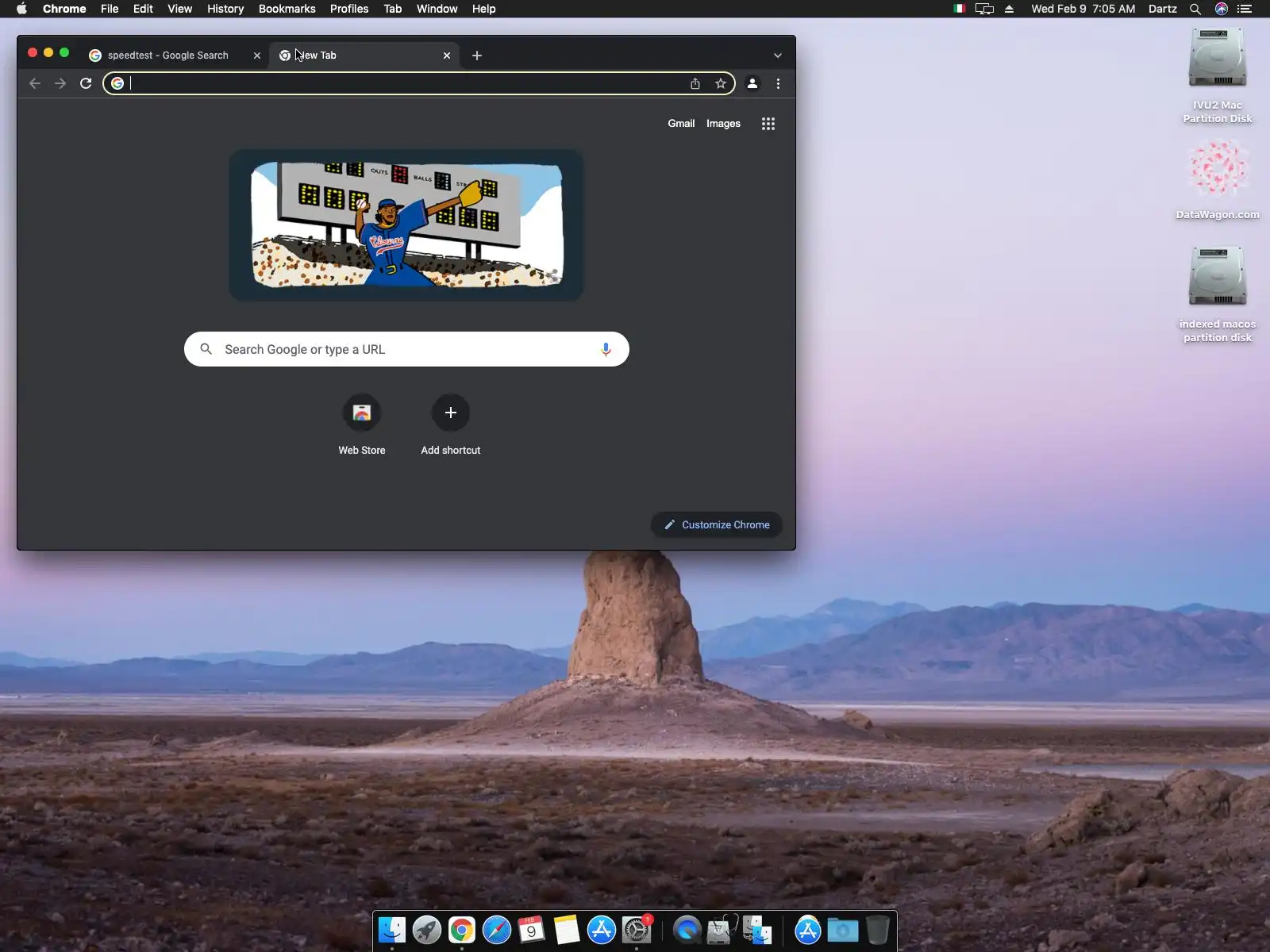
Task: Open System Preferences from the Dock
Action: click(x=637, y=930)
